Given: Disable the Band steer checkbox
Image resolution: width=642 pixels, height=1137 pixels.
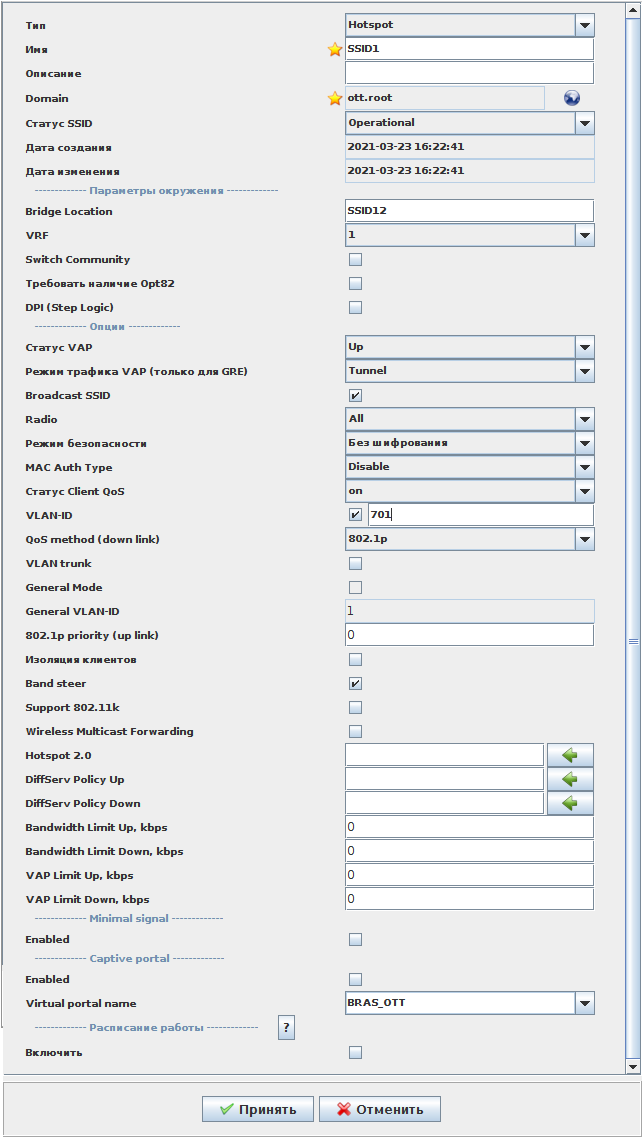Looking at the screenshot, I should coord(355,684).
